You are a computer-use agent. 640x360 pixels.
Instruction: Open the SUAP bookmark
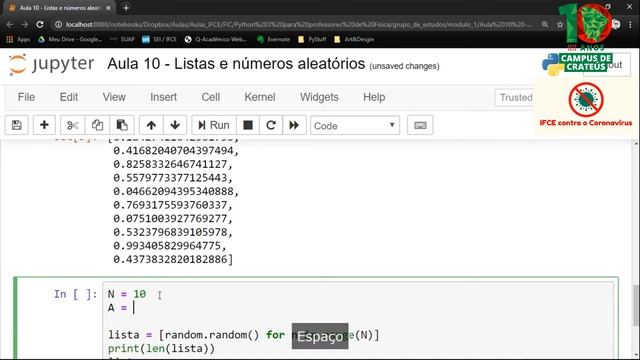pyautogui.click(x=122, y=39)
